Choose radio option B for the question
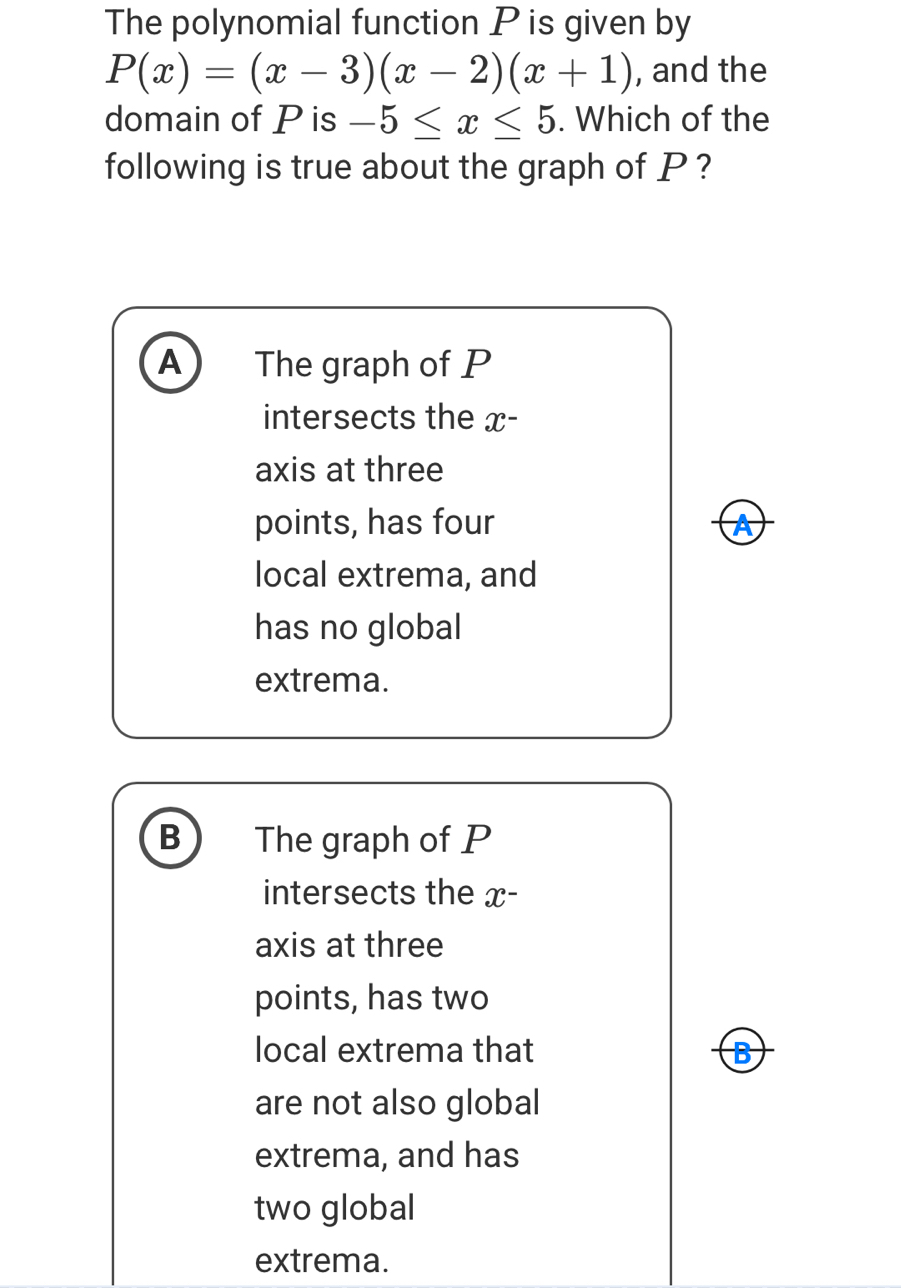The height and width of the screenshot is (1288, 901). click(x=171, y=838)
